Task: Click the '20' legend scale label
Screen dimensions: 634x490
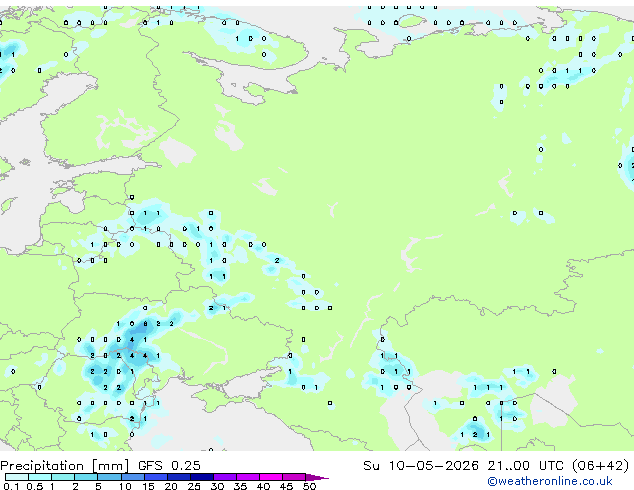Action: [x=171, y=486]
